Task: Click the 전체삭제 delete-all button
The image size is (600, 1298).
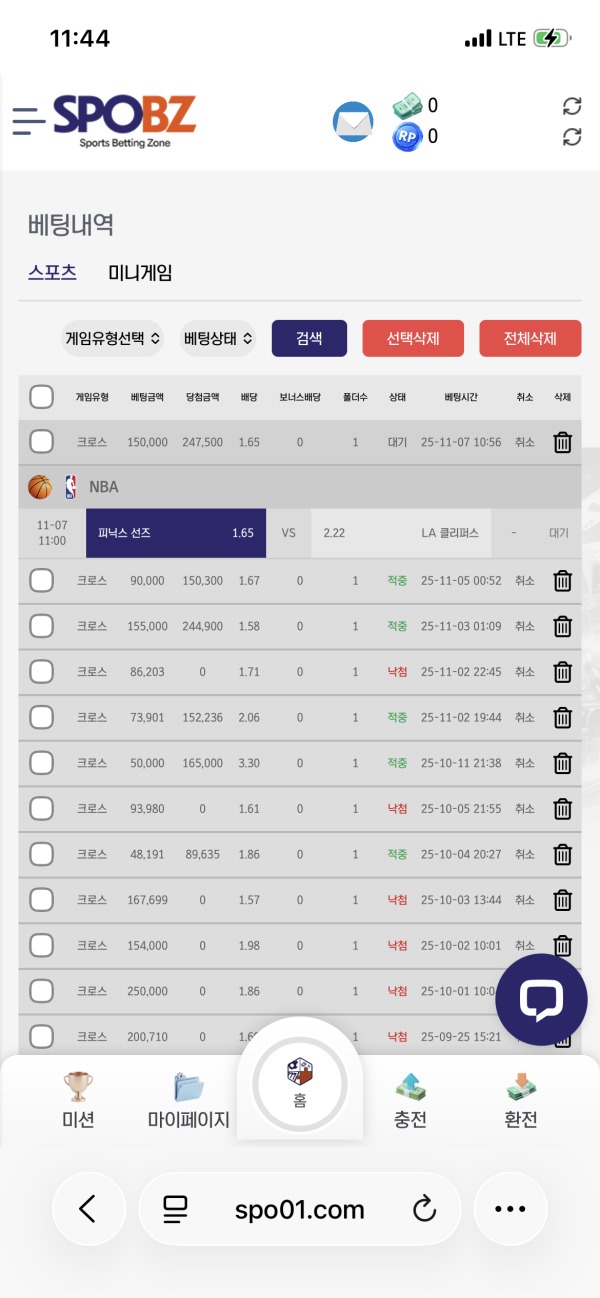Action: (530, 338)
